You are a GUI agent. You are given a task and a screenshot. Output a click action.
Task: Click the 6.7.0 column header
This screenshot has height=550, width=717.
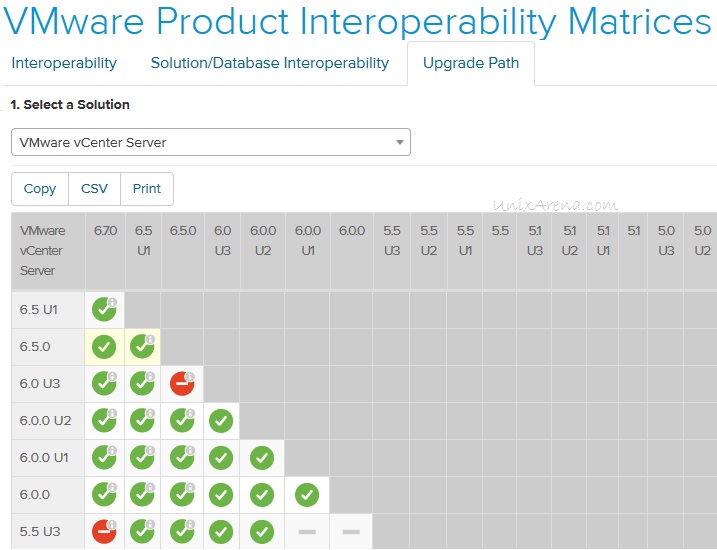tap(105, 251)
